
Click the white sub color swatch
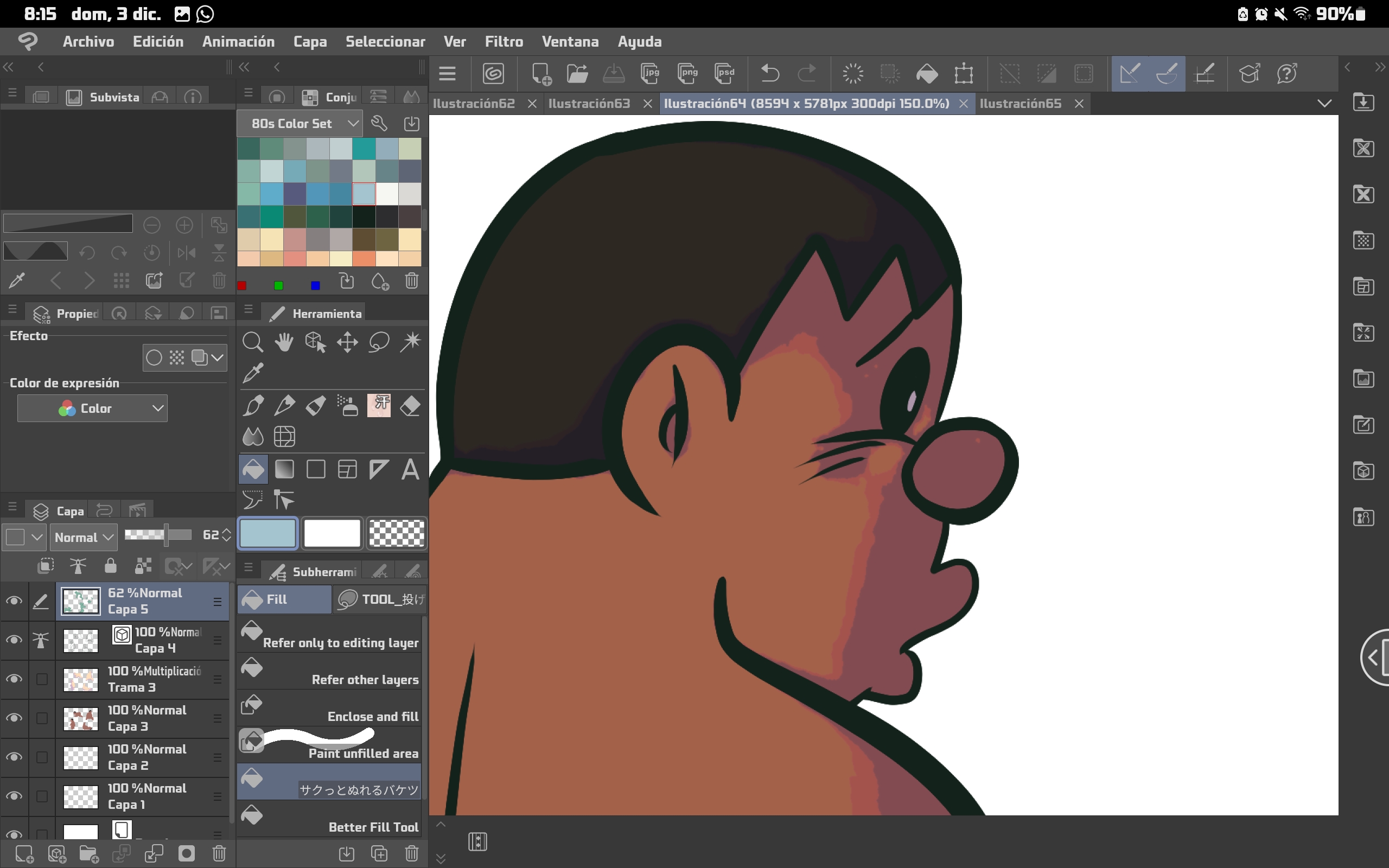pyautogui.click(x=332, y=533)
